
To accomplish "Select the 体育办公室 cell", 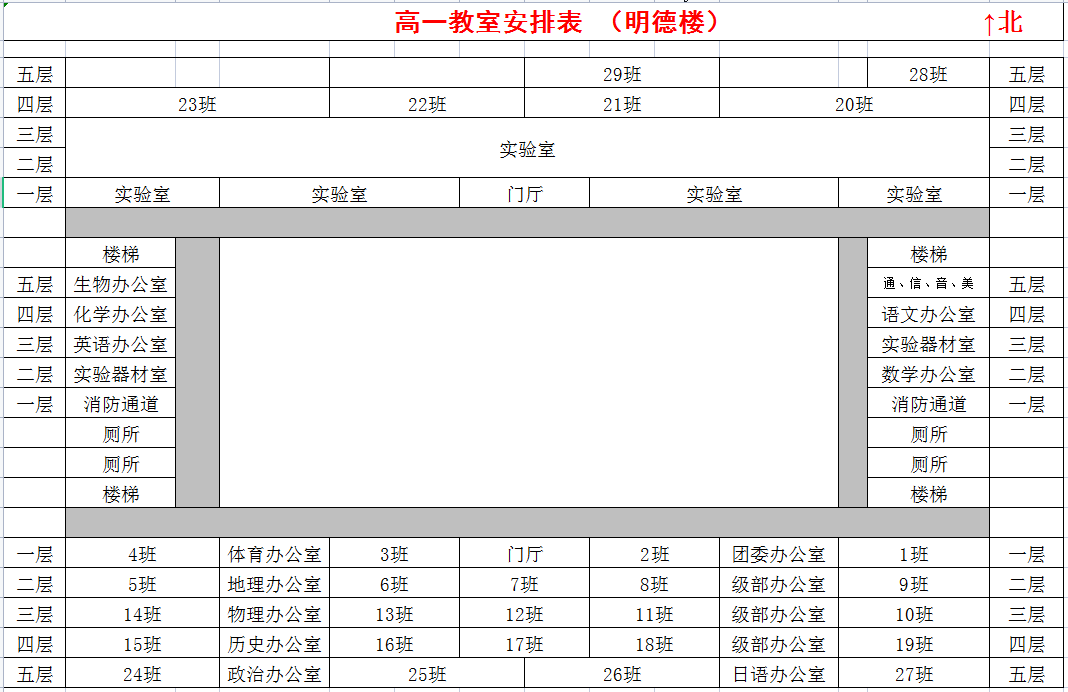I will pyautogui.click(x=275, y=554).
